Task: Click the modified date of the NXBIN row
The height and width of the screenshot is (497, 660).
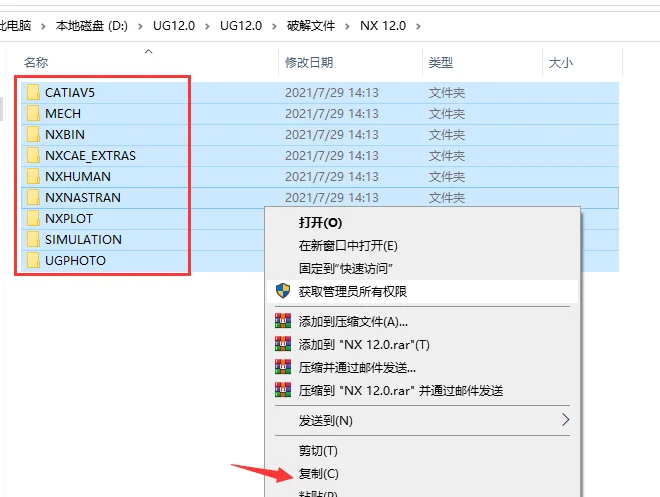Action: [332, 135]
